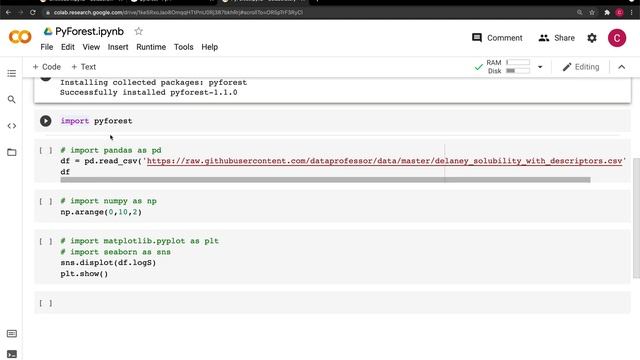
Task: Click 'sns.displot(df.logS)' code line
Action: pyautogui.click(x=108, y=263)
